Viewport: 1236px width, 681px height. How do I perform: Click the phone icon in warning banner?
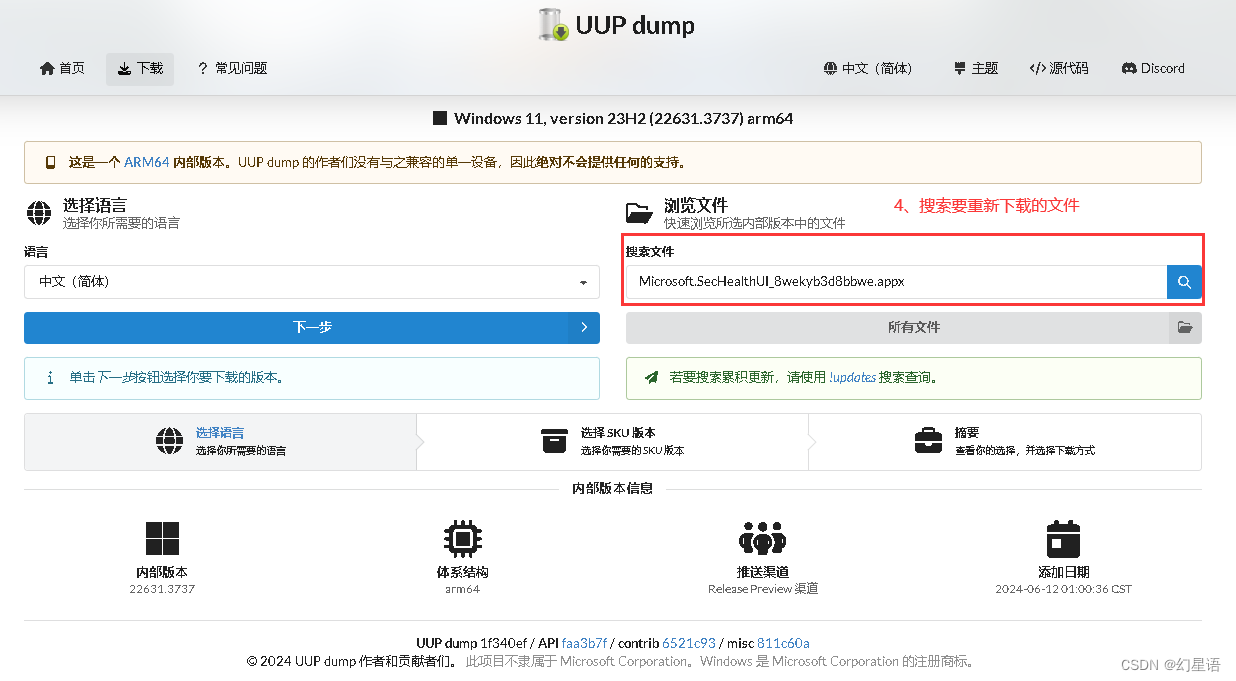[50, 162]
